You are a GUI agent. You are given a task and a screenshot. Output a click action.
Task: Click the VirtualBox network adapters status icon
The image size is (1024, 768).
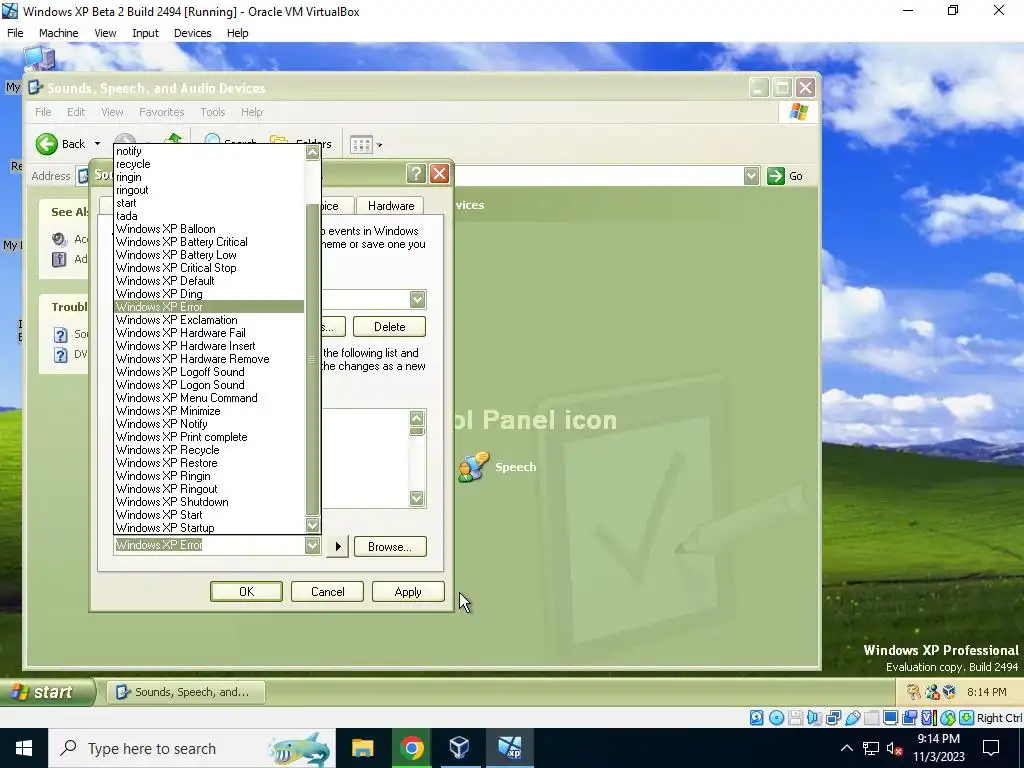[833, 718]
